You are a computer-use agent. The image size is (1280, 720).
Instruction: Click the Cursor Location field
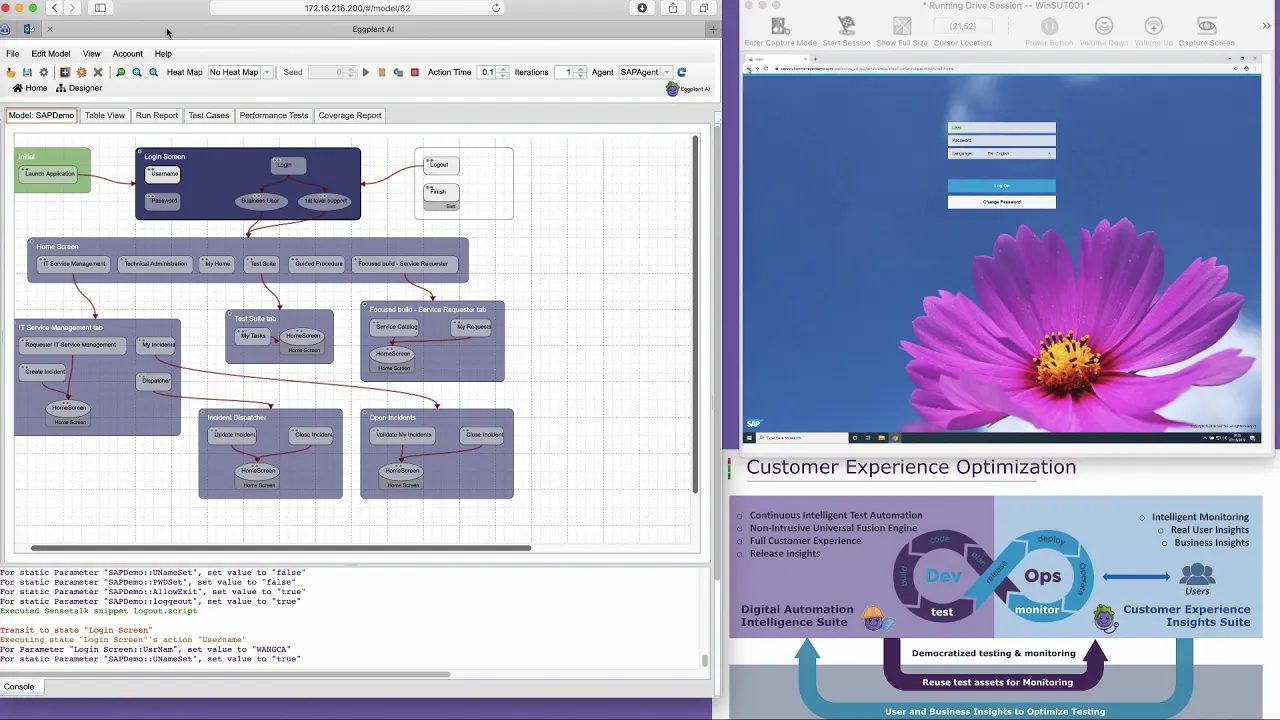click(962, 26)
